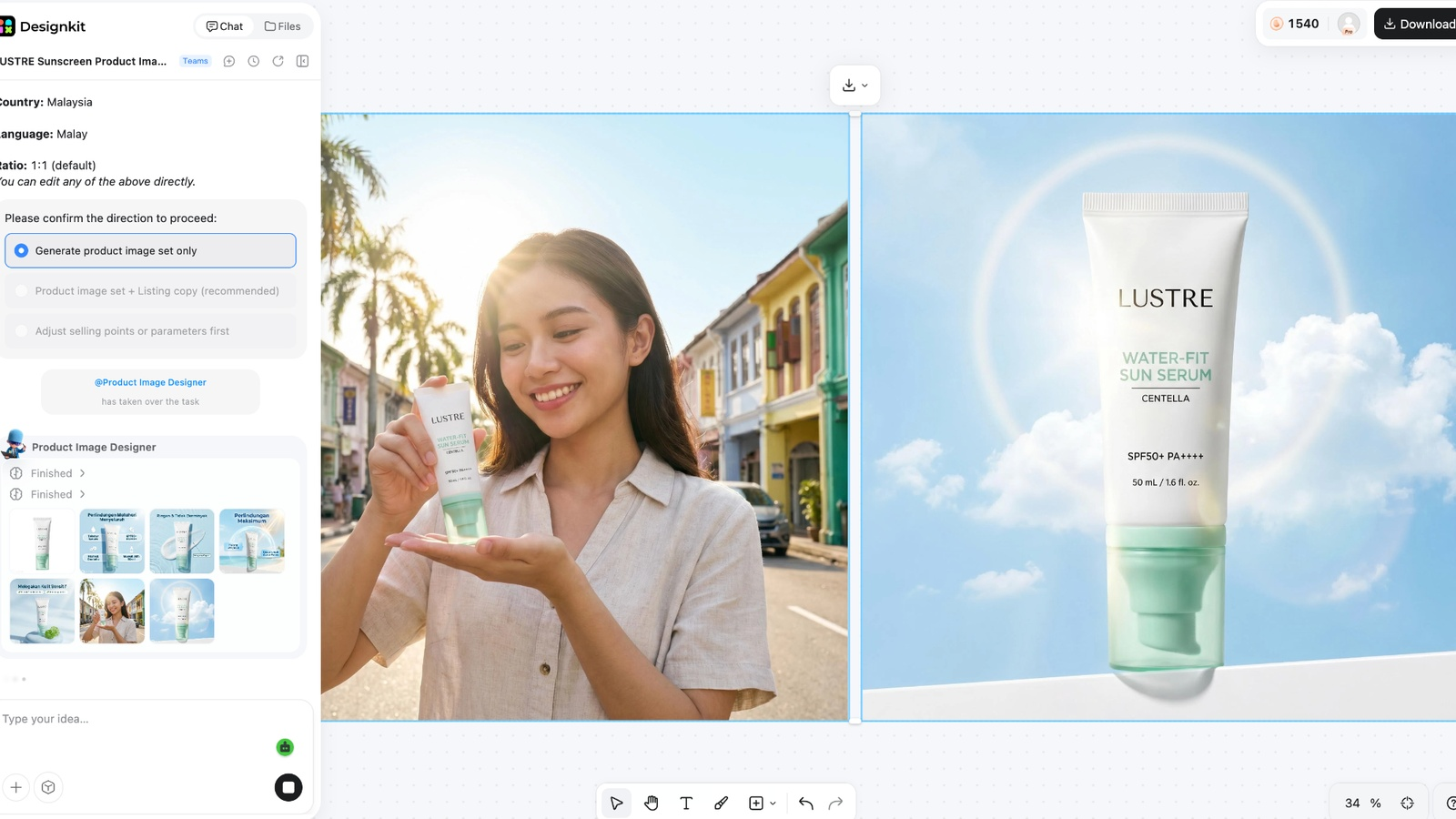Open the sky halo product thumbnail
Viewport: 1456px width, 819px height.
click(x=182, y=612)
